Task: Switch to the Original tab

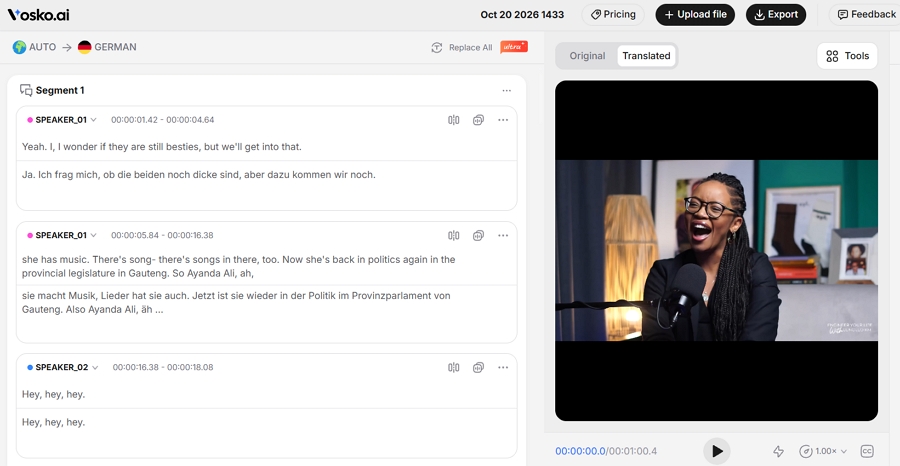Action: (x=587, y=56)
